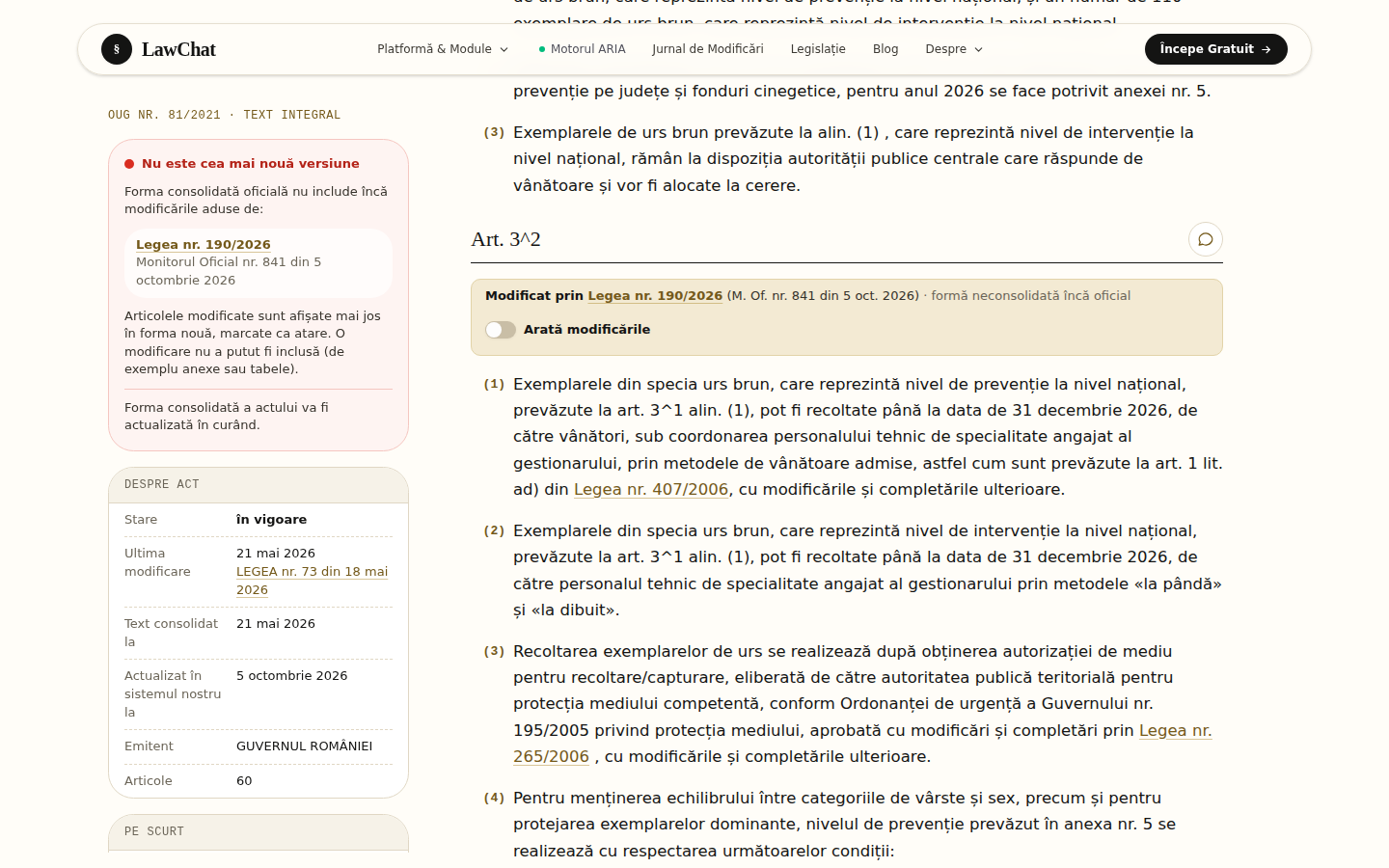Toggle the Arată modificările switch

point(501,330)
